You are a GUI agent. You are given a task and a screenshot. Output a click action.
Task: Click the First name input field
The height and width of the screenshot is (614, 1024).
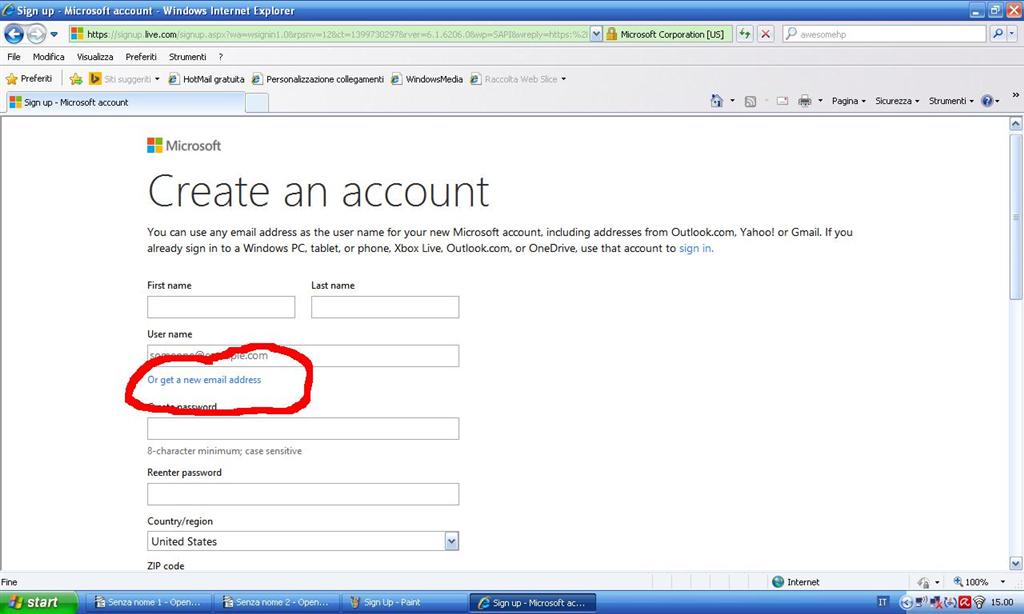tap(221, 307)
